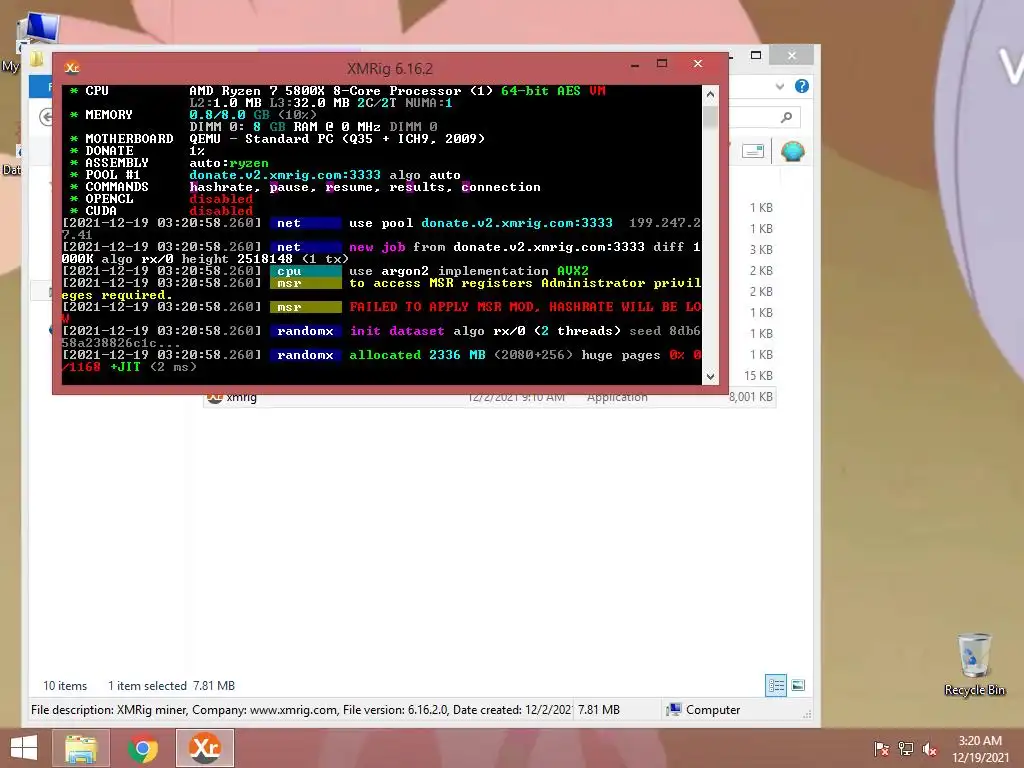Click '1 item selected 7.81 MB' in the status bar
1024x768 pixels.
(171, 686)
